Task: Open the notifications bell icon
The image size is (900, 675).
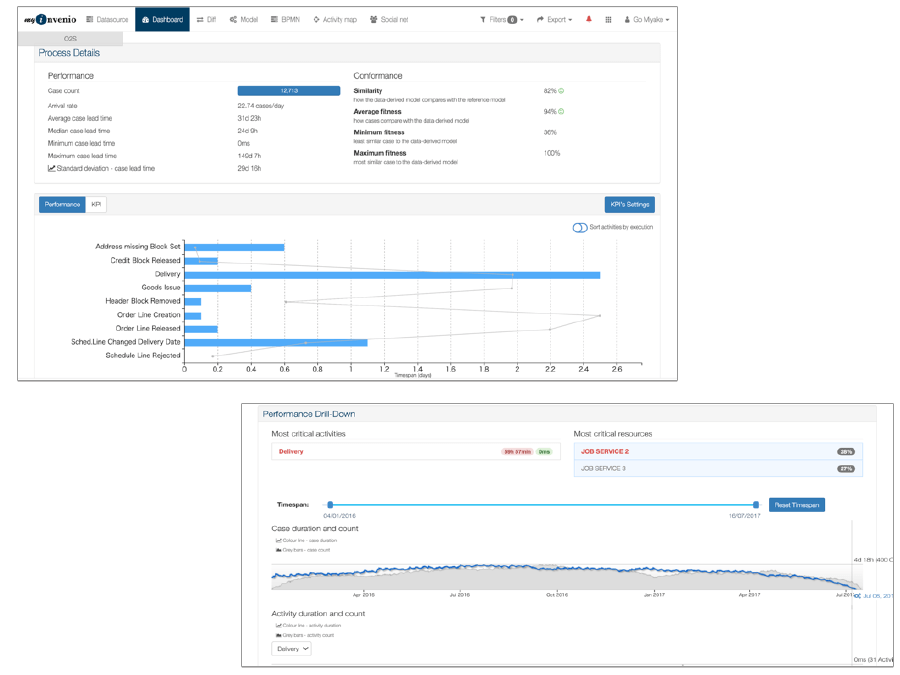Action: [588, 19]
